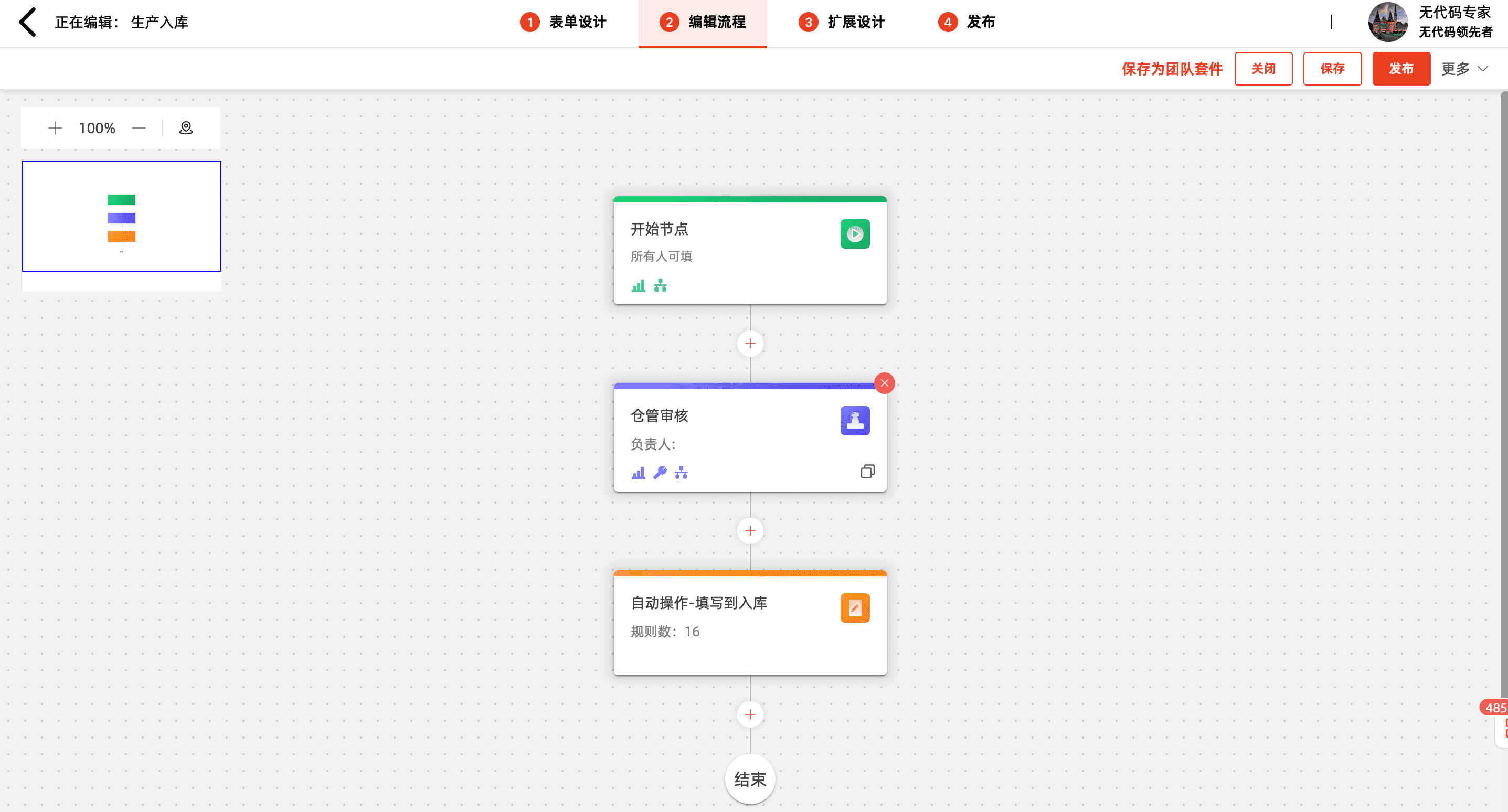This screenshot has height=812, width=1508.
Task: Reset canvas position with locate icon
Action: tap(186, 127)
